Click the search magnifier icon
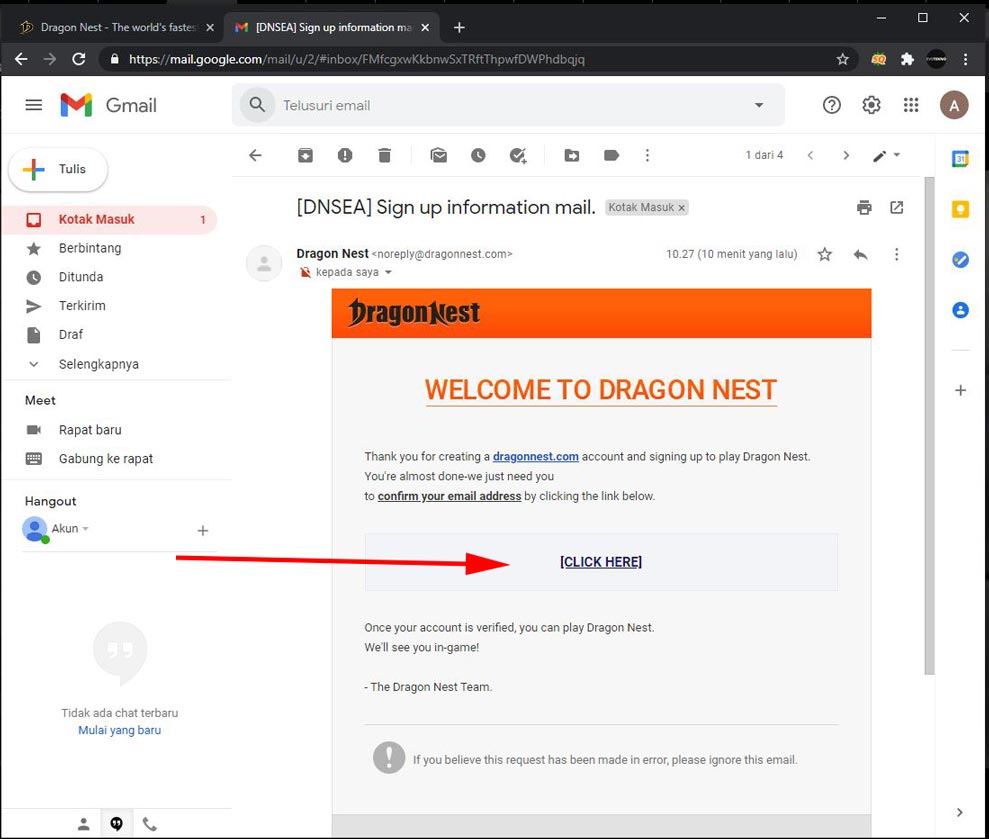Viewport: 989px width, 839px height. 257,105
